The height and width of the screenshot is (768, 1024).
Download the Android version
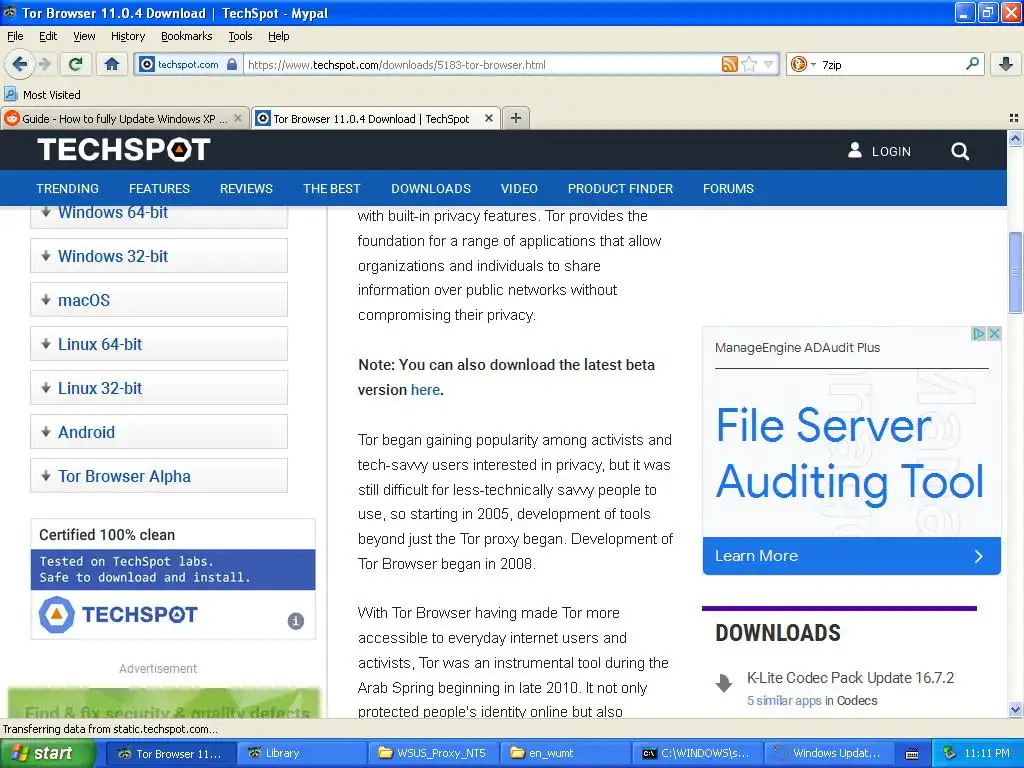[x=159, y=432]
